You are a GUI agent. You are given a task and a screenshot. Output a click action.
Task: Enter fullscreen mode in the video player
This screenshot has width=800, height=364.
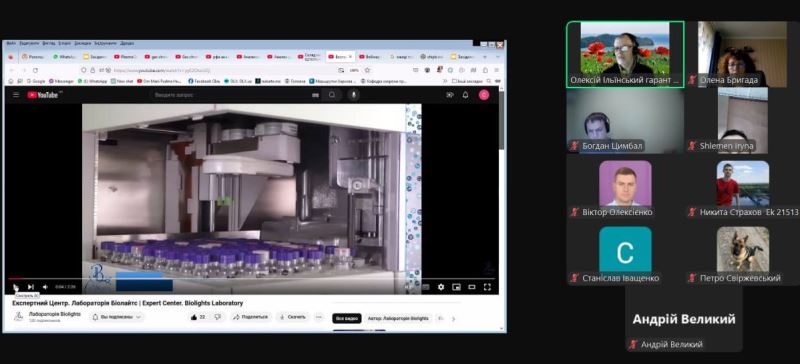tap(487, 287)
